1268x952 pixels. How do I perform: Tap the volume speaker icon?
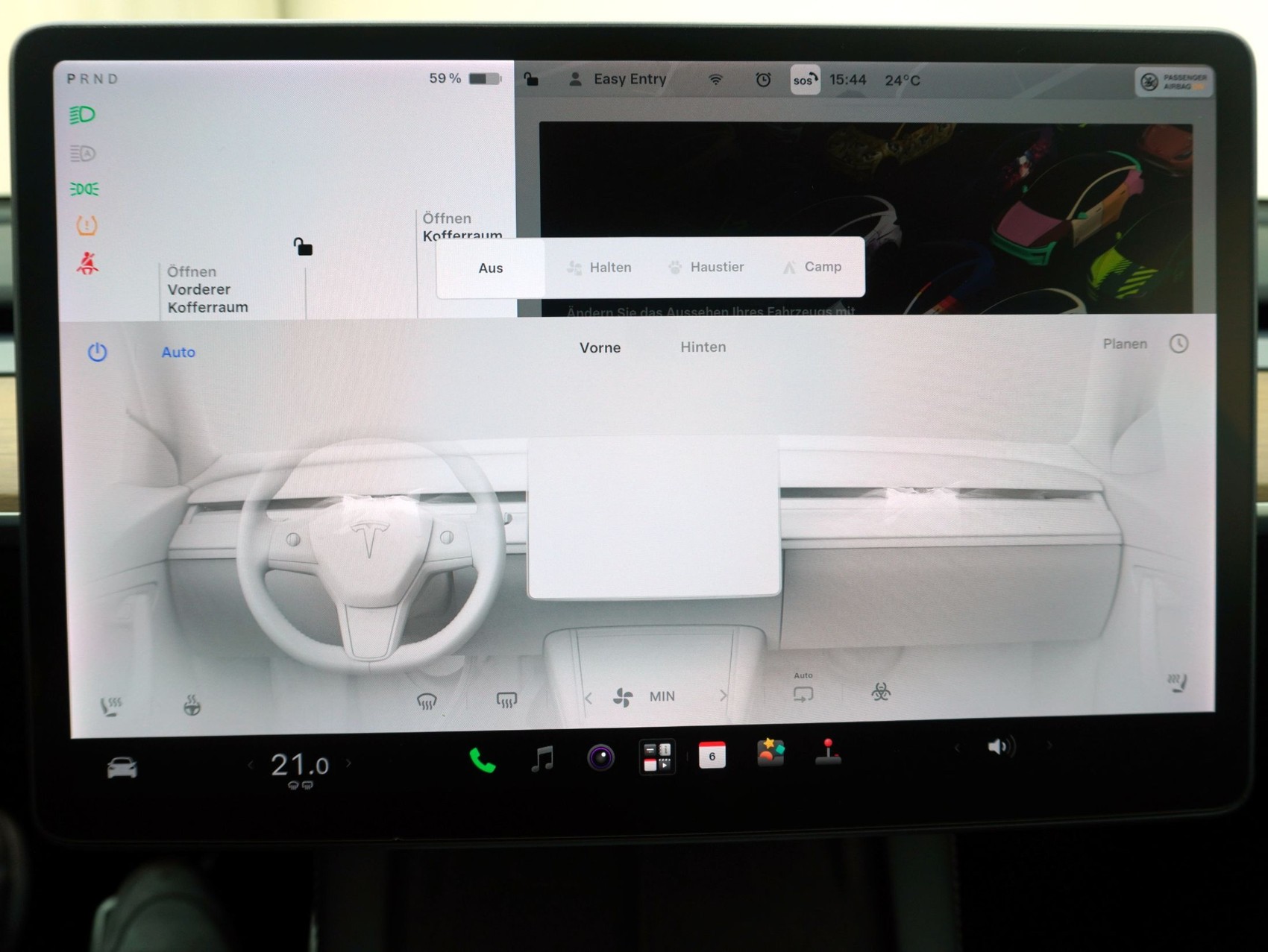click(x=1000, y=746)
